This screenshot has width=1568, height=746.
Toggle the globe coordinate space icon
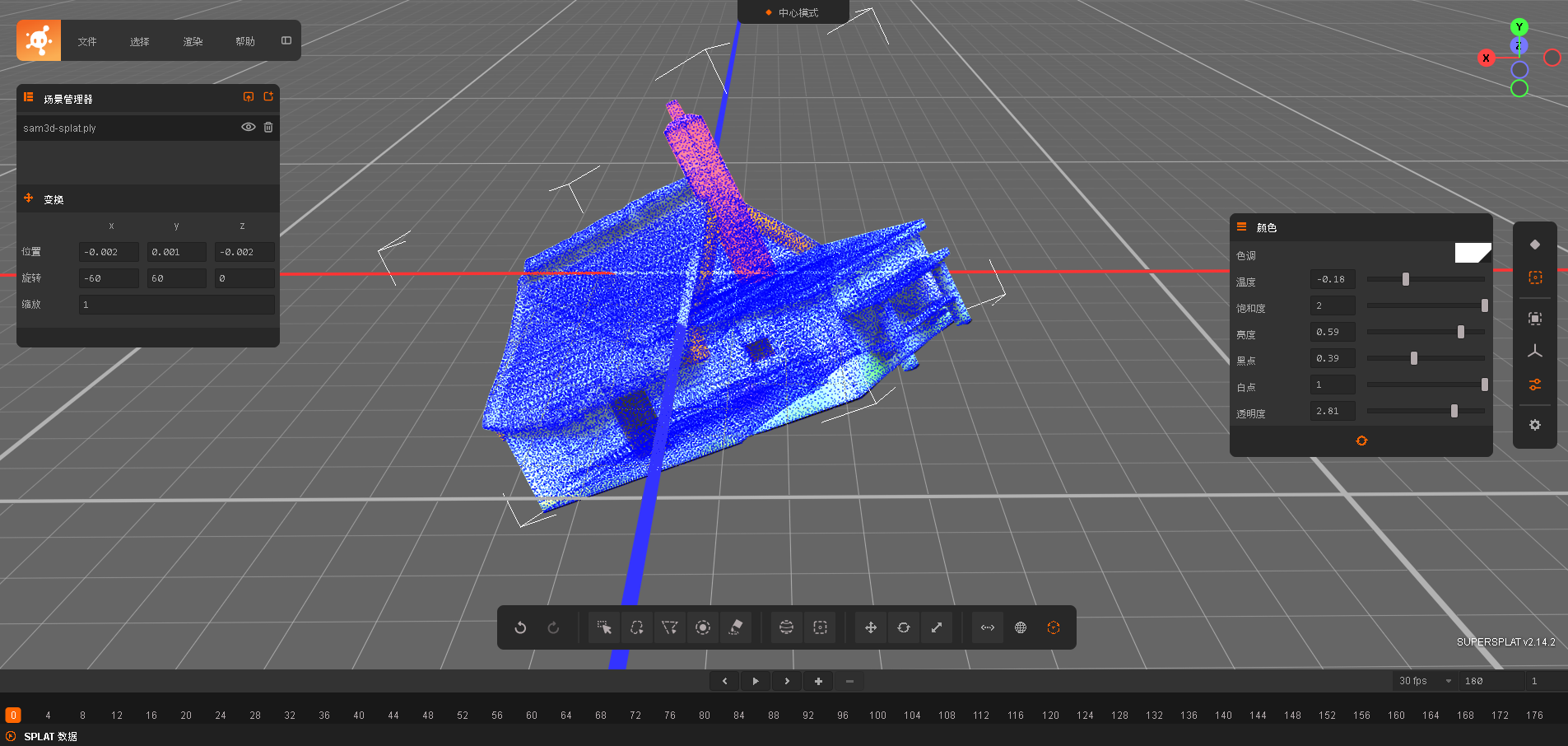click(x=1021, y=627)
